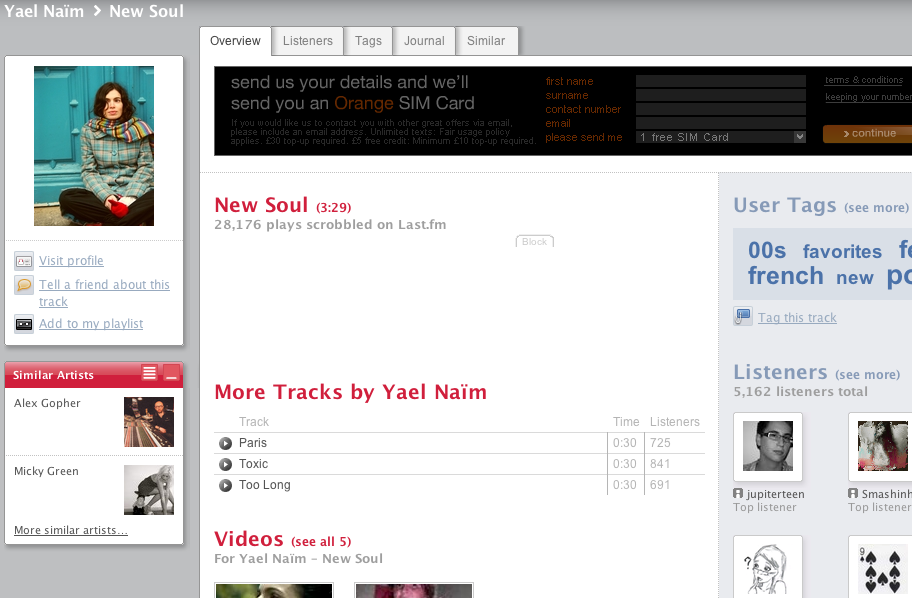Click the Toxic track name
This screenshot has width=912, height=598.
pos(254,464)
